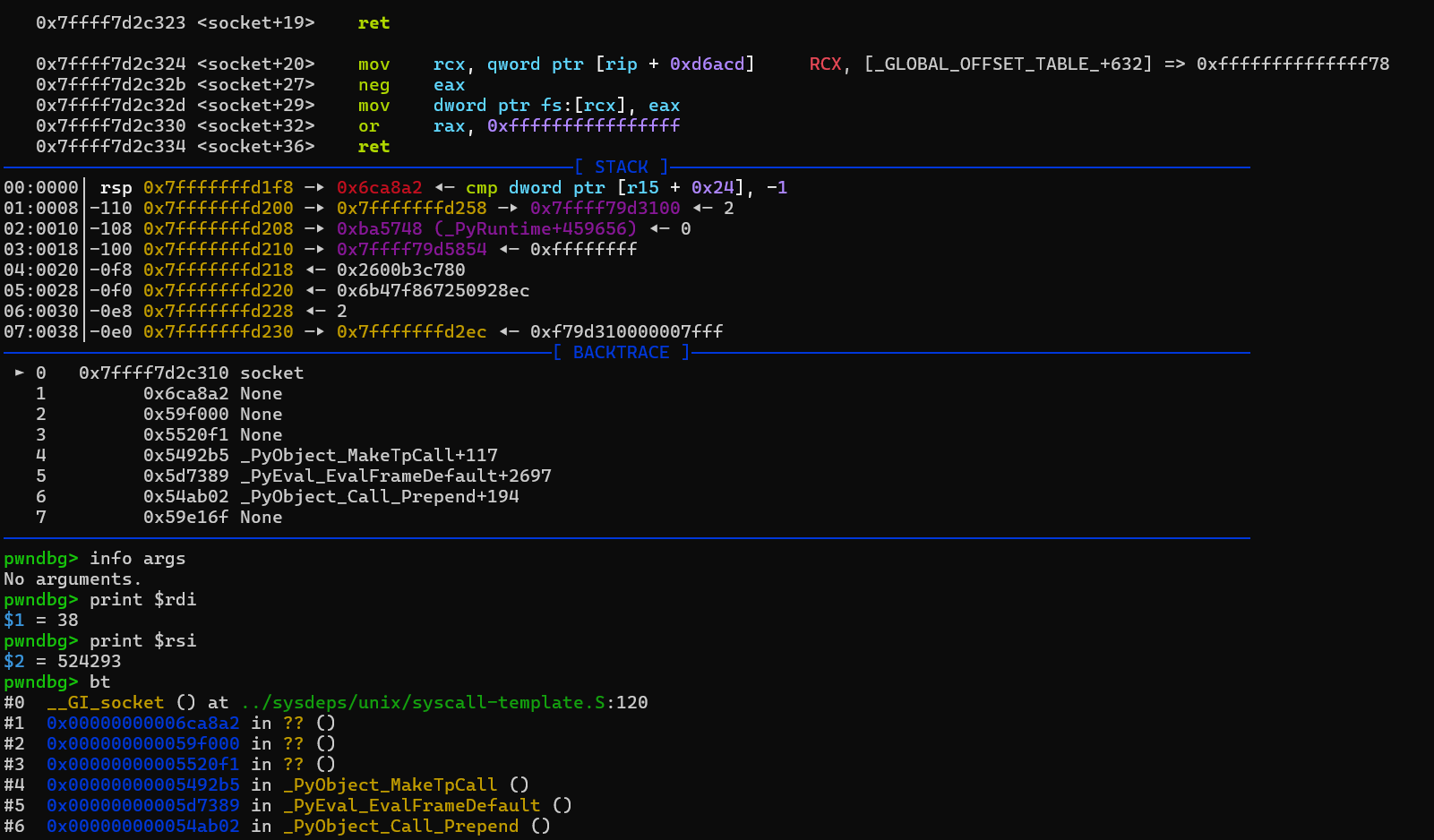
Task: Click the pwndbg prompt before bt command
Action: point(39,681)
